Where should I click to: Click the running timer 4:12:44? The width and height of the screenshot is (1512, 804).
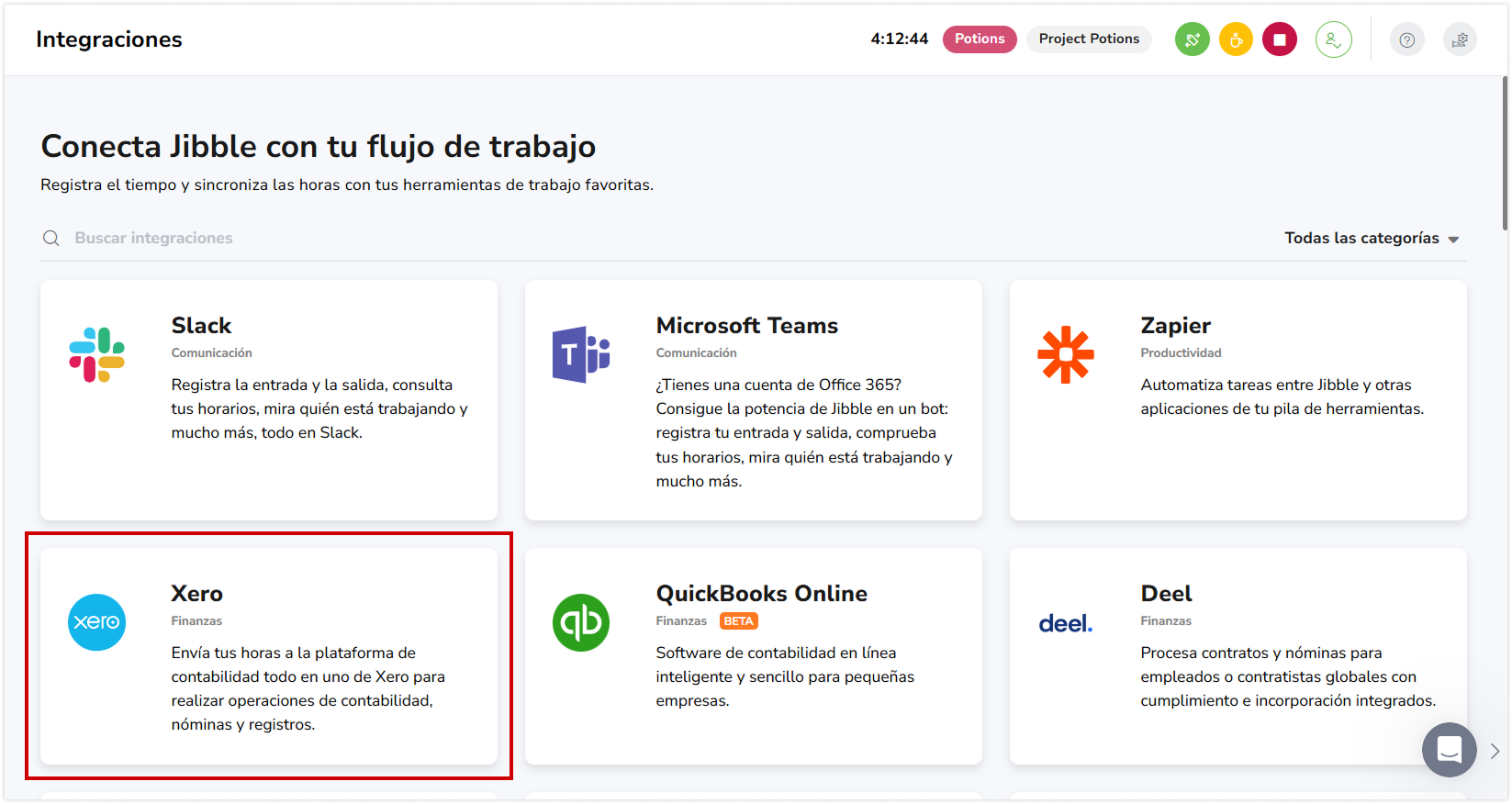click(899, 39)
